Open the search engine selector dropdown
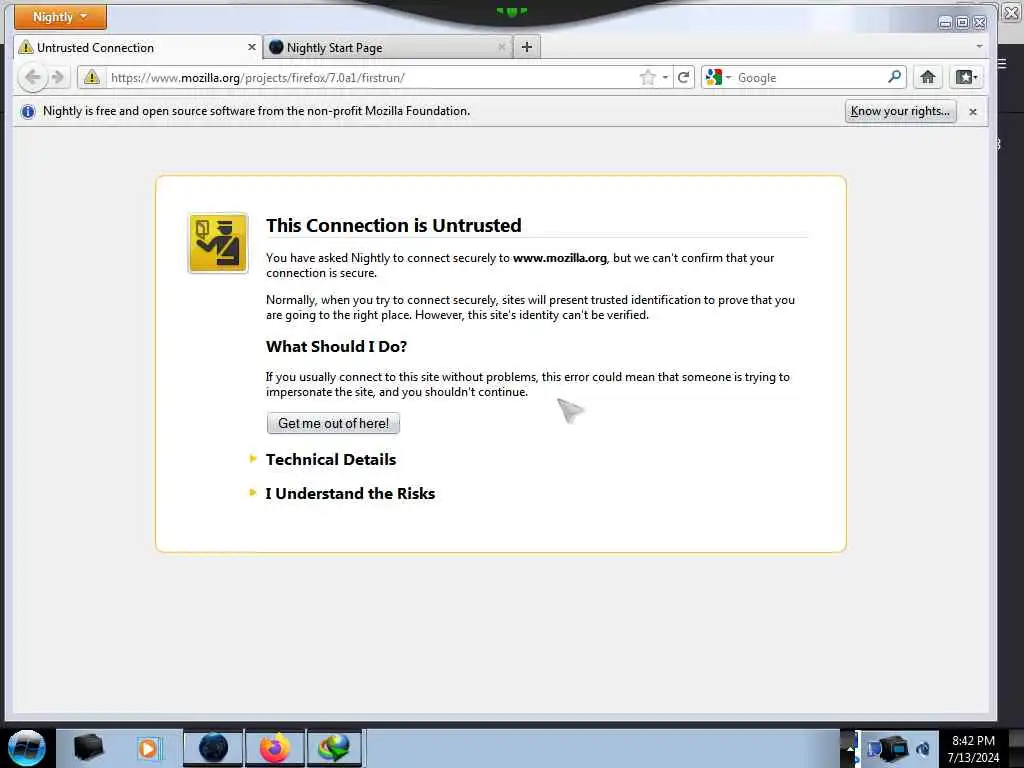1024x768 pixels. tap(718, 78)
